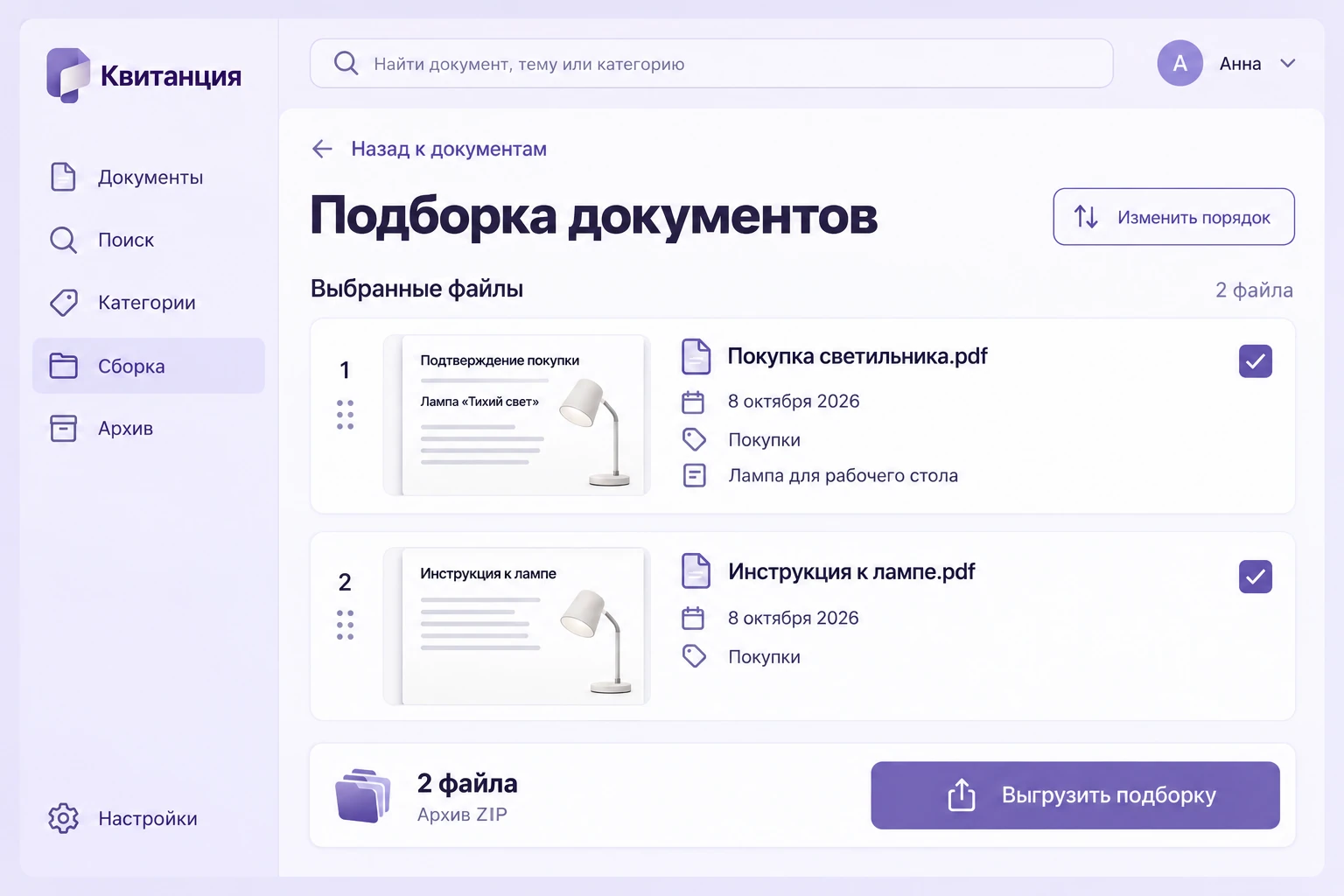Open the Подтверждение покупки thumbnail
Viewport: 1344px width, 896px height.
click(517, 415)
